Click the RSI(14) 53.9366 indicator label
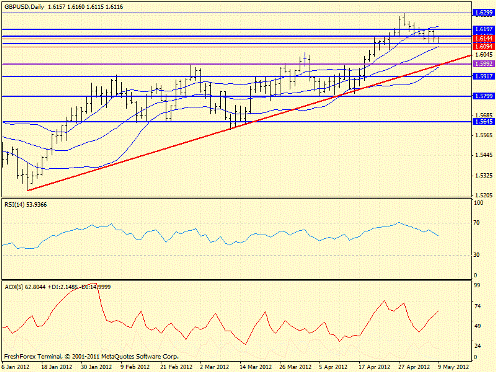 point(26,205)
